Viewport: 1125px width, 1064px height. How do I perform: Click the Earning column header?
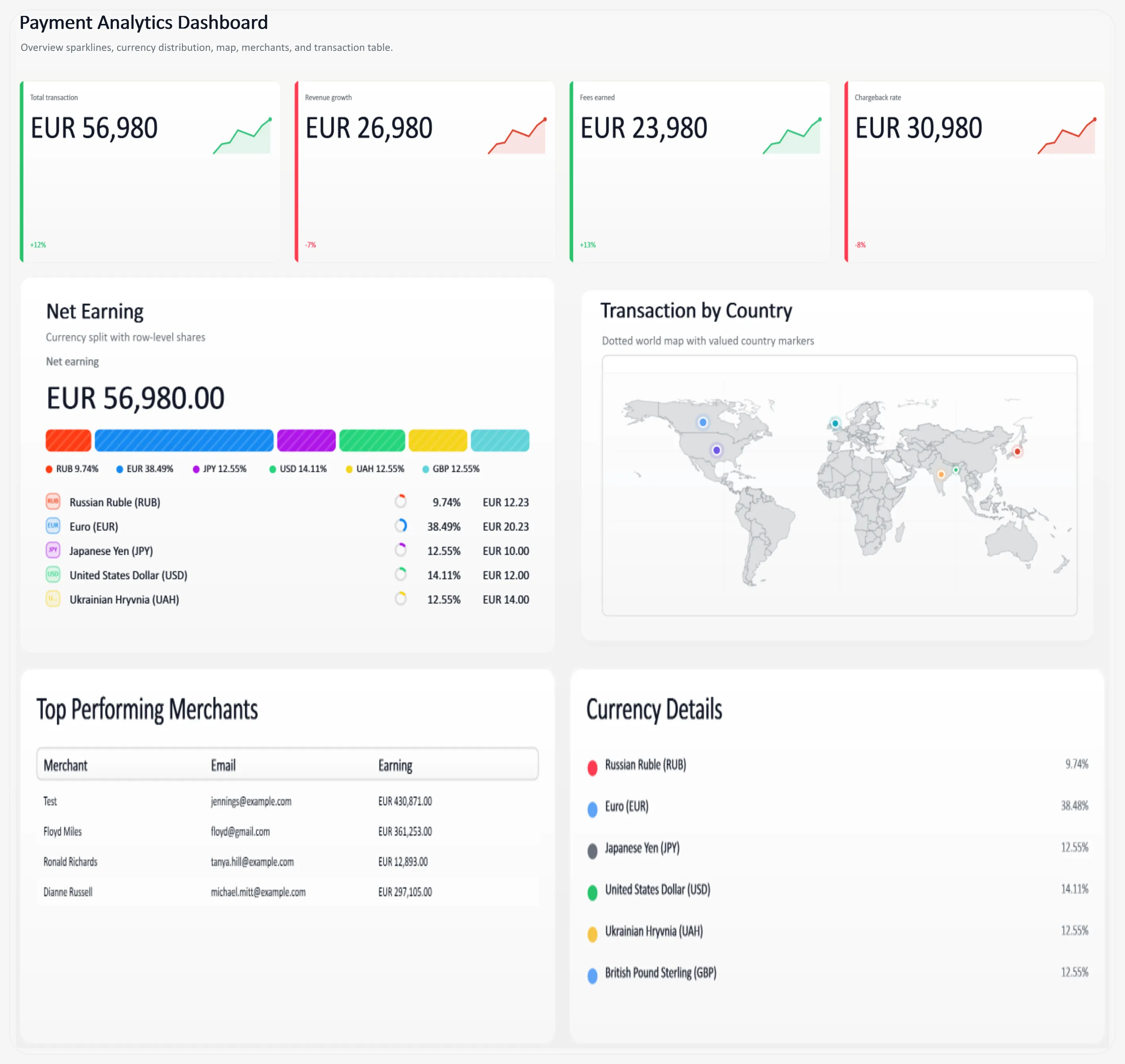(x=395, y=766)
